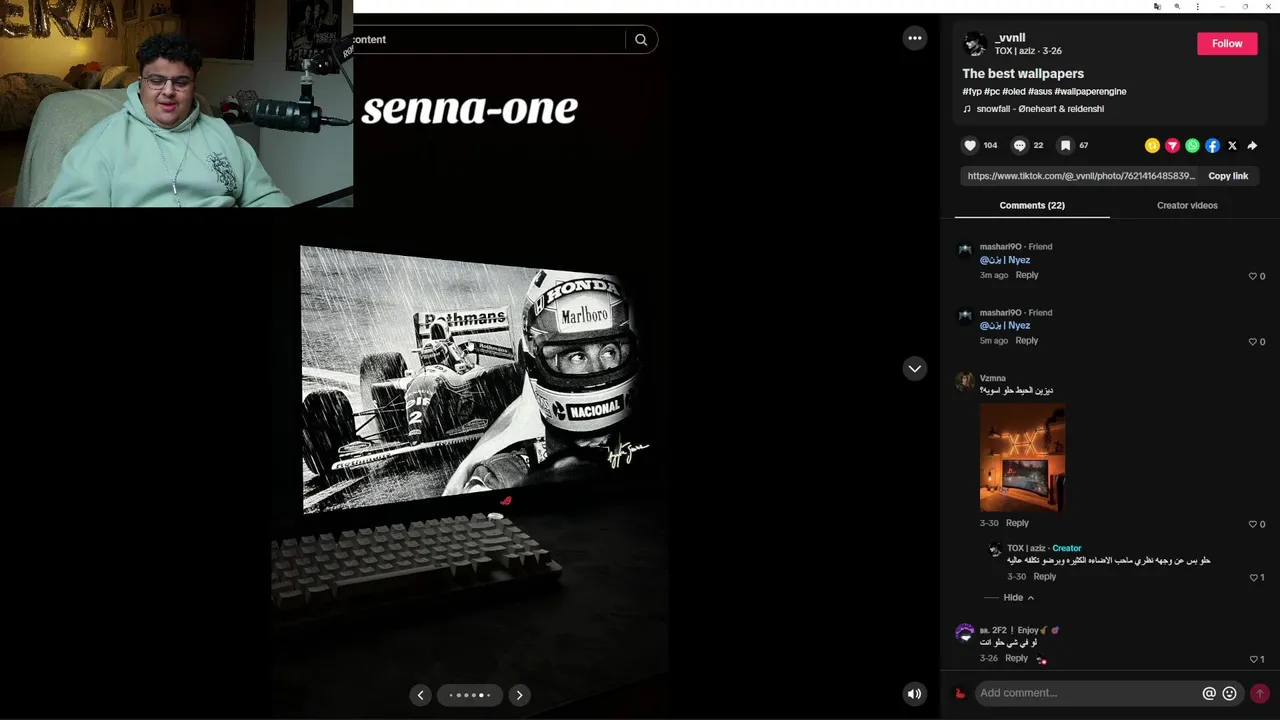This screenshot has height=720, width=1280.
Task: Open 2F2 Enjoy commenter avatar
Action: pos(965,632)
